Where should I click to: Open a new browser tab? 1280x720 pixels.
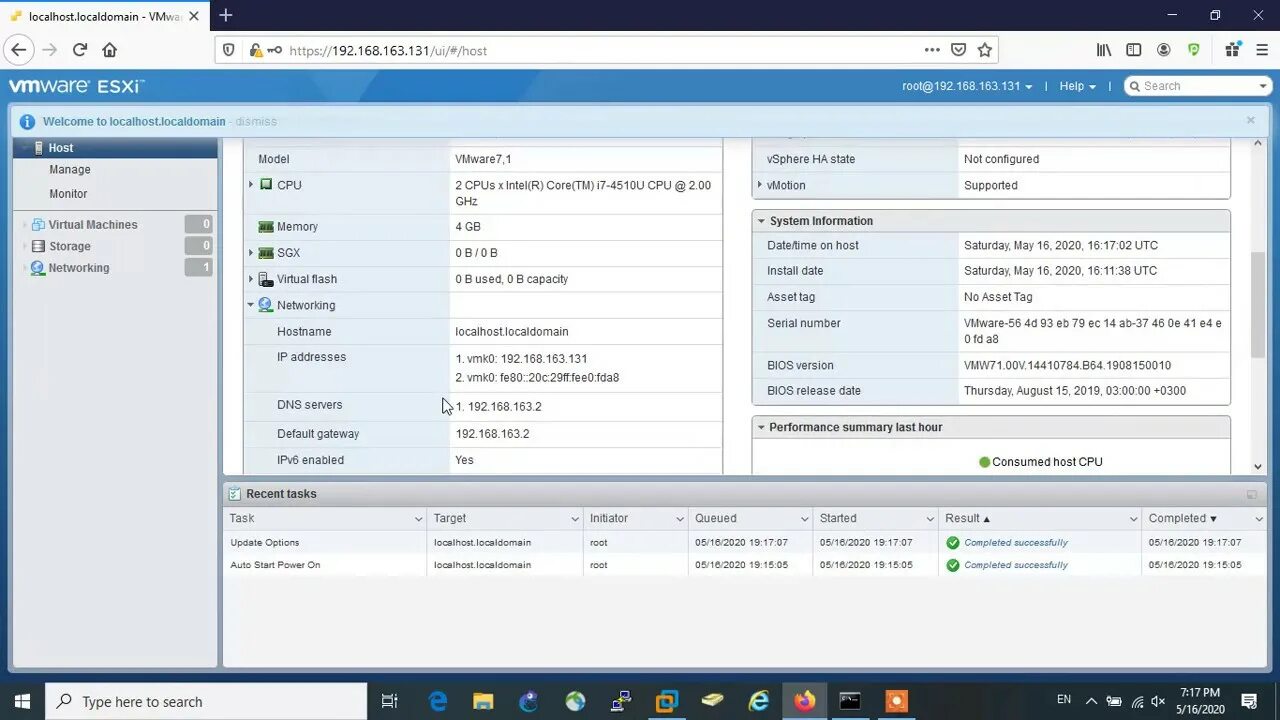(x=226, y=15)
